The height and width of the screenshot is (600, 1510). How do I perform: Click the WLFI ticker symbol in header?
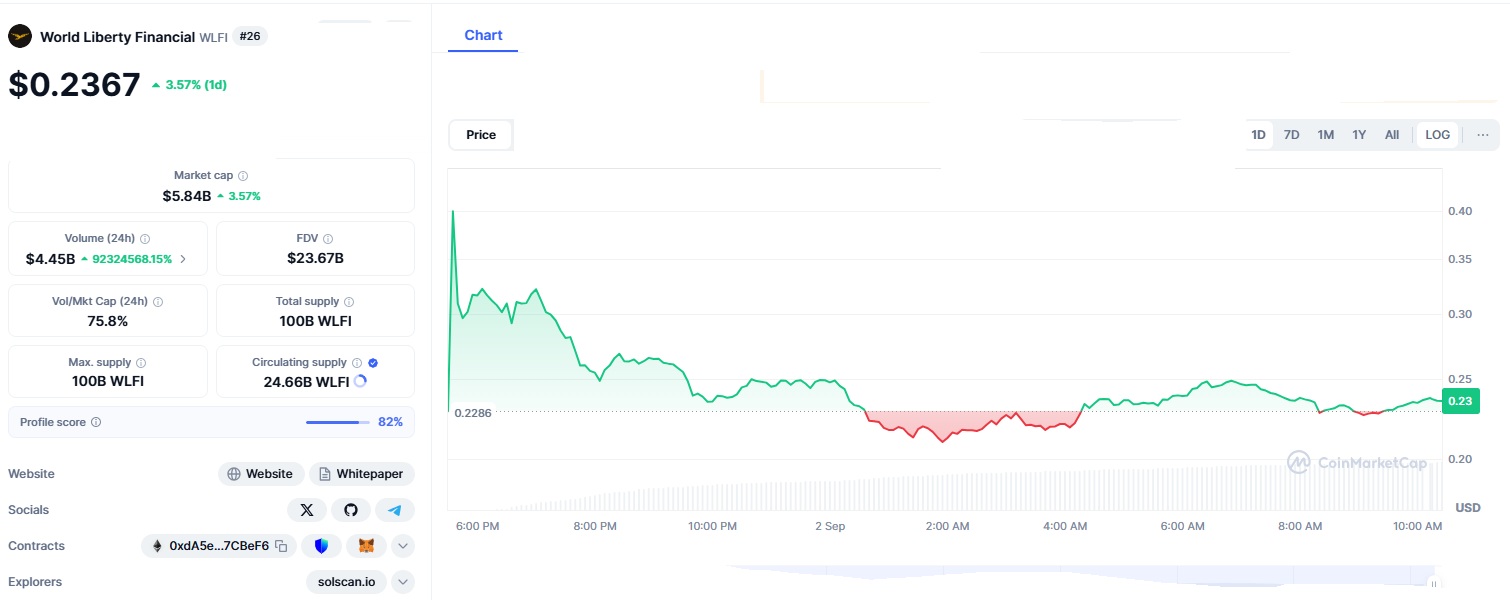coord(213,38)
